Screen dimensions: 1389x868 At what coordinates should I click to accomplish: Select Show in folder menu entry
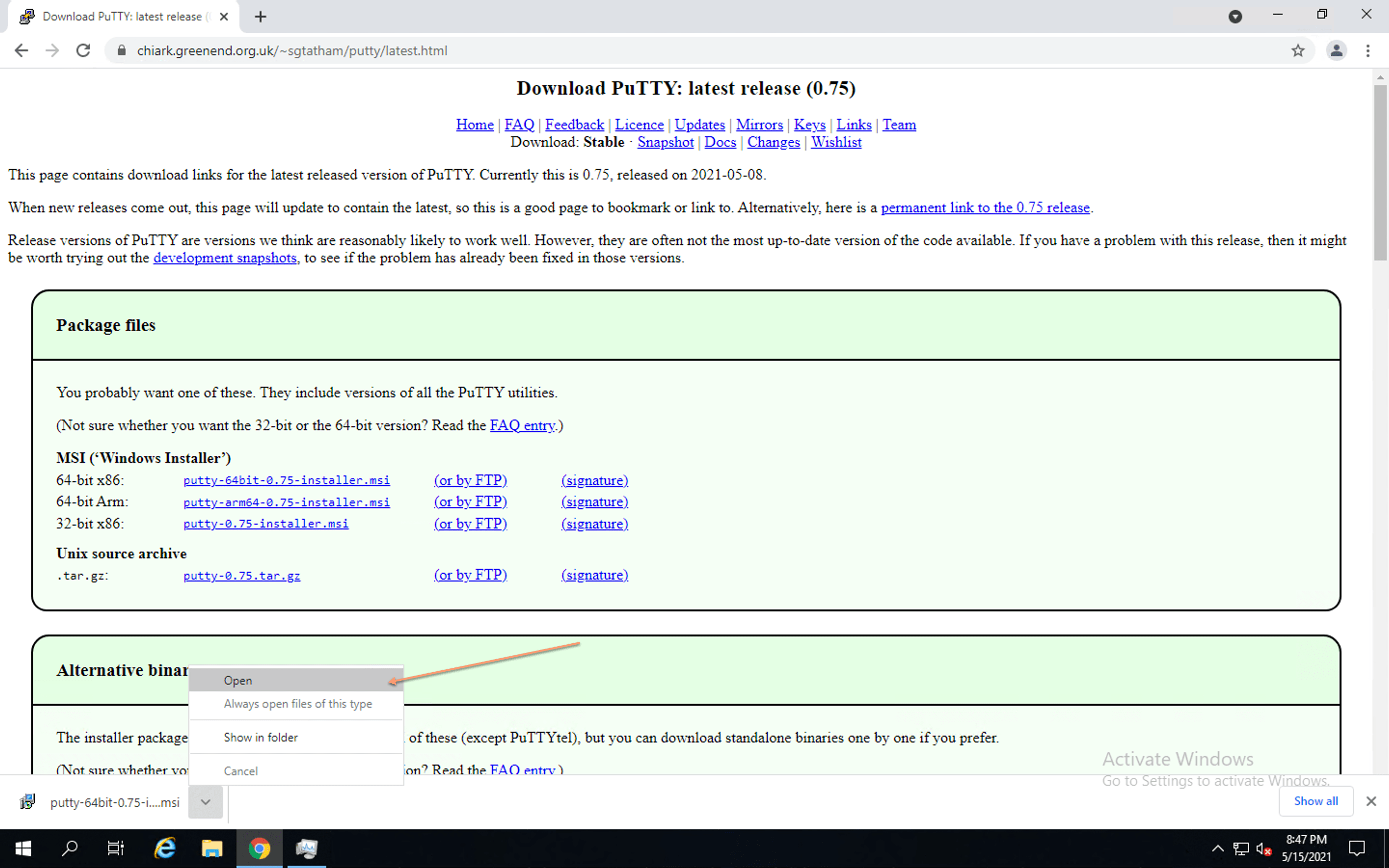coord(260,737)
